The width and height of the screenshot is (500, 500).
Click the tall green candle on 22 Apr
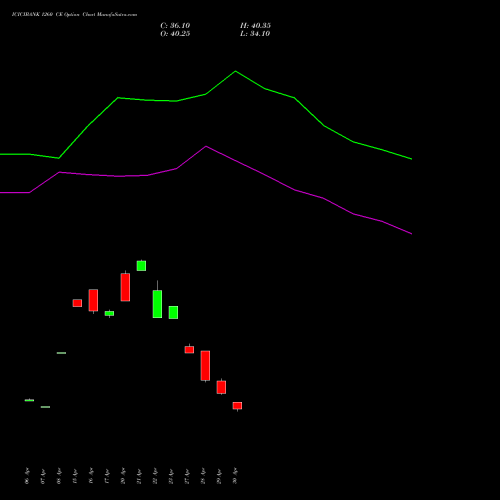point(157,304)
